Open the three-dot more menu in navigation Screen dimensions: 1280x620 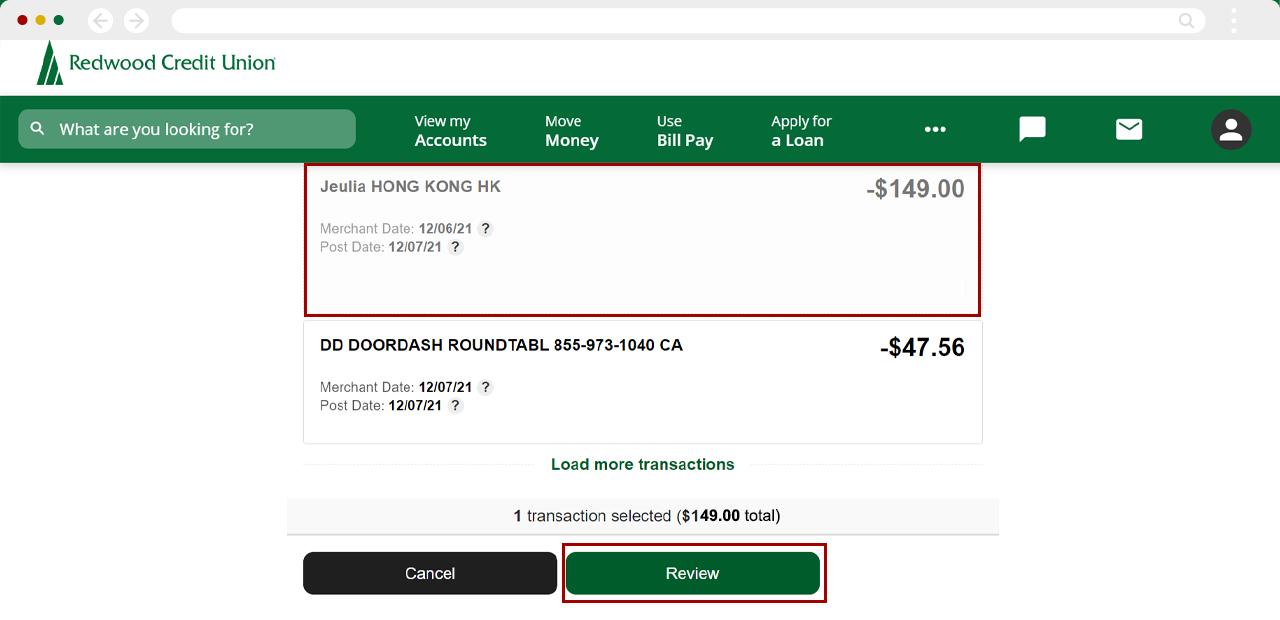[935, 129]
